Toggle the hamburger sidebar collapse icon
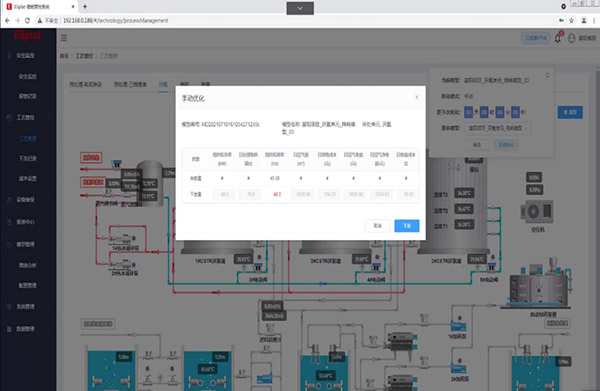Screen dimensions: 600x391 (64, 38)
